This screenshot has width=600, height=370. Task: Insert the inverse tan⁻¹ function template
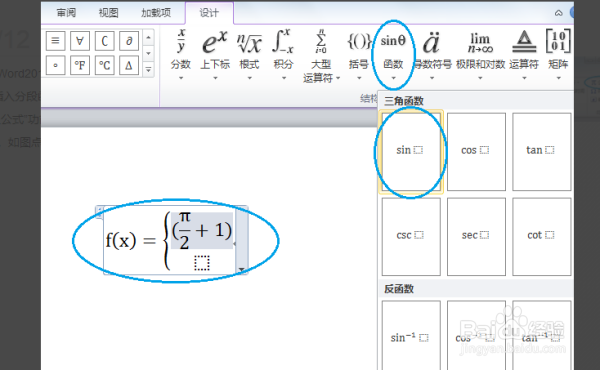tap(541, 335)
